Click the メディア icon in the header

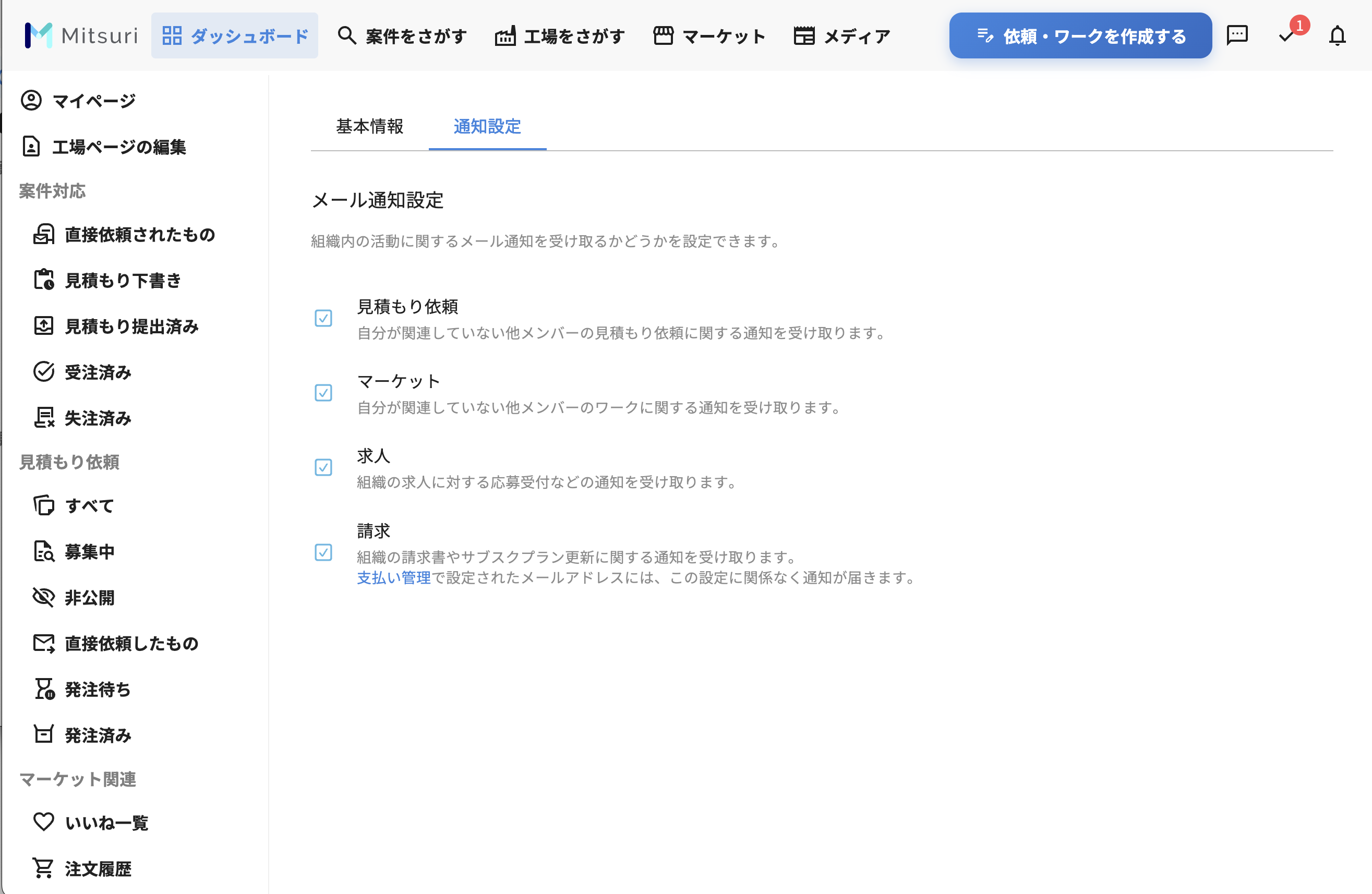pyautogui.click(x=804, y=36)
